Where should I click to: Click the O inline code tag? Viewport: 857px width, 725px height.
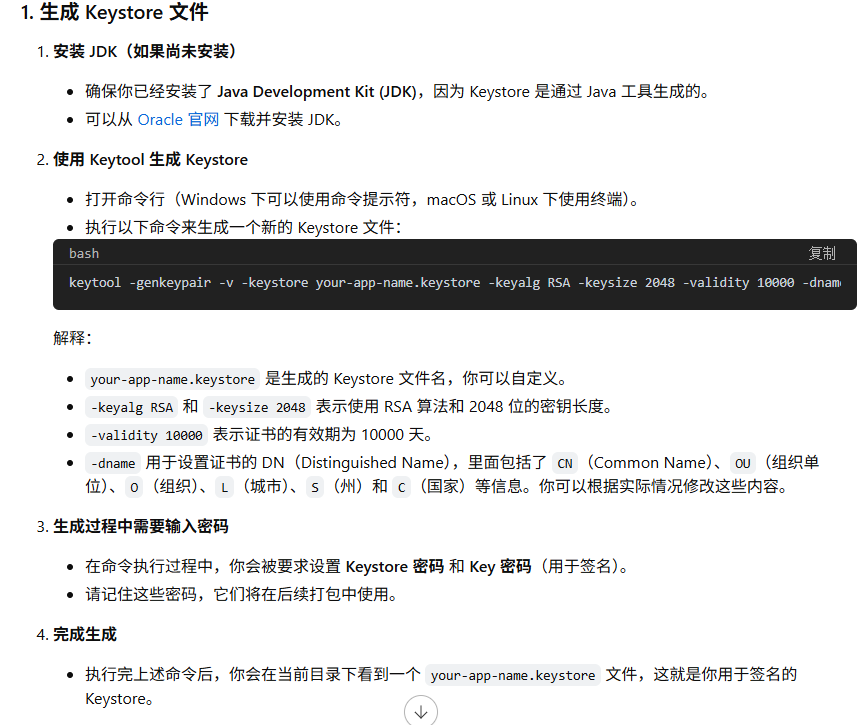(x=134, y=487)
